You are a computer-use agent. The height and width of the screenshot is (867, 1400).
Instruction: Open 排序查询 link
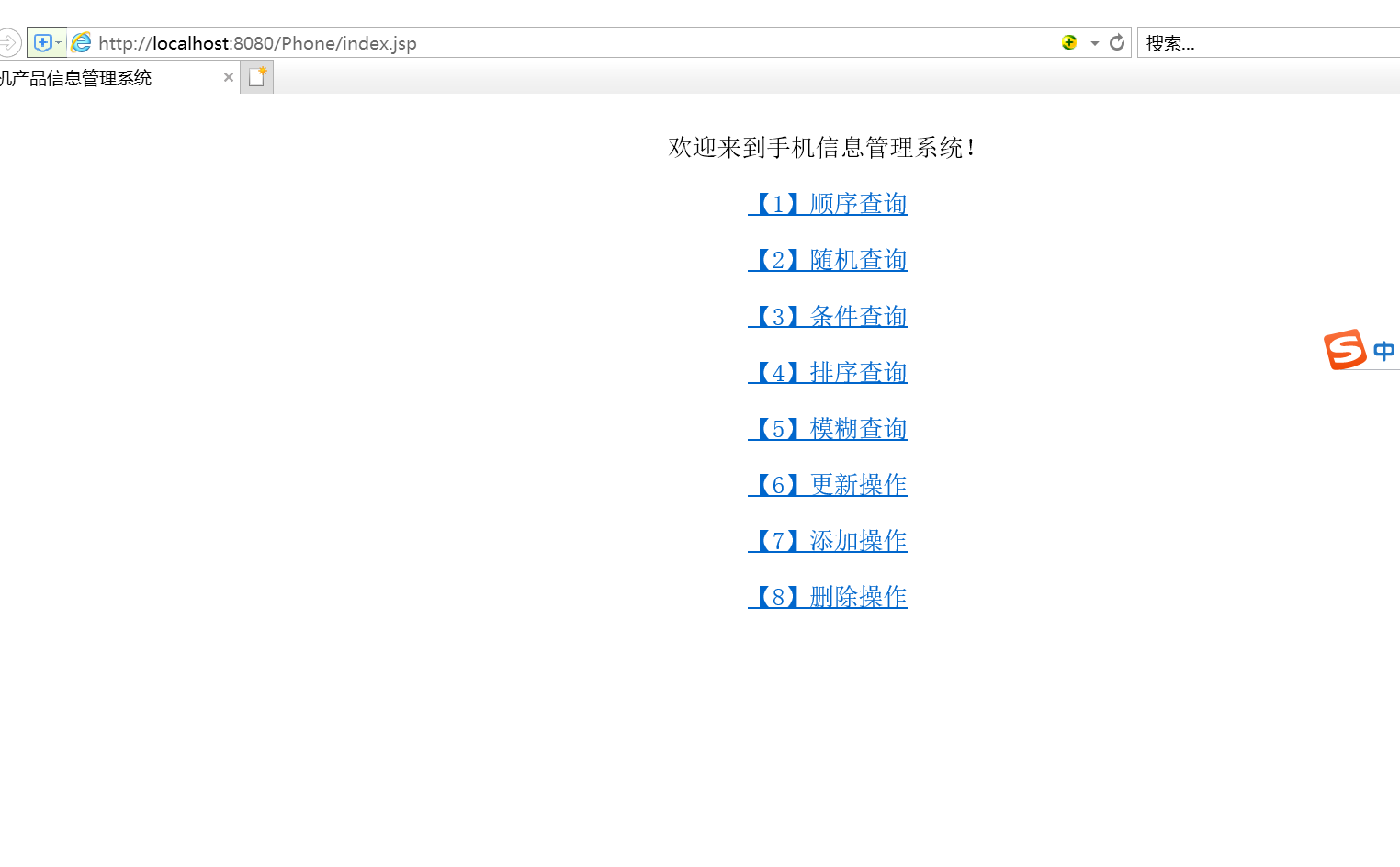(x=827, y=372)
